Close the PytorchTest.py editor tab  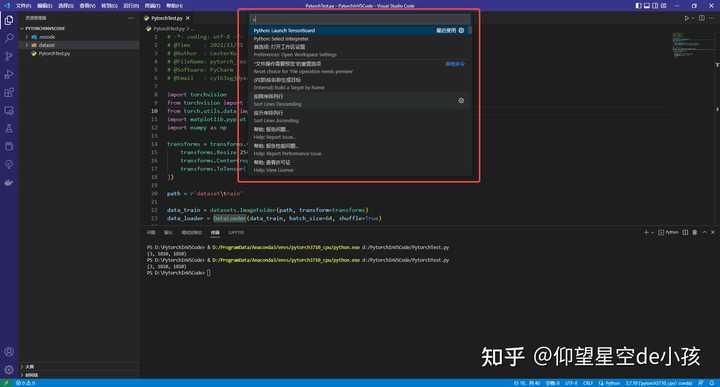tap(188, 18)
